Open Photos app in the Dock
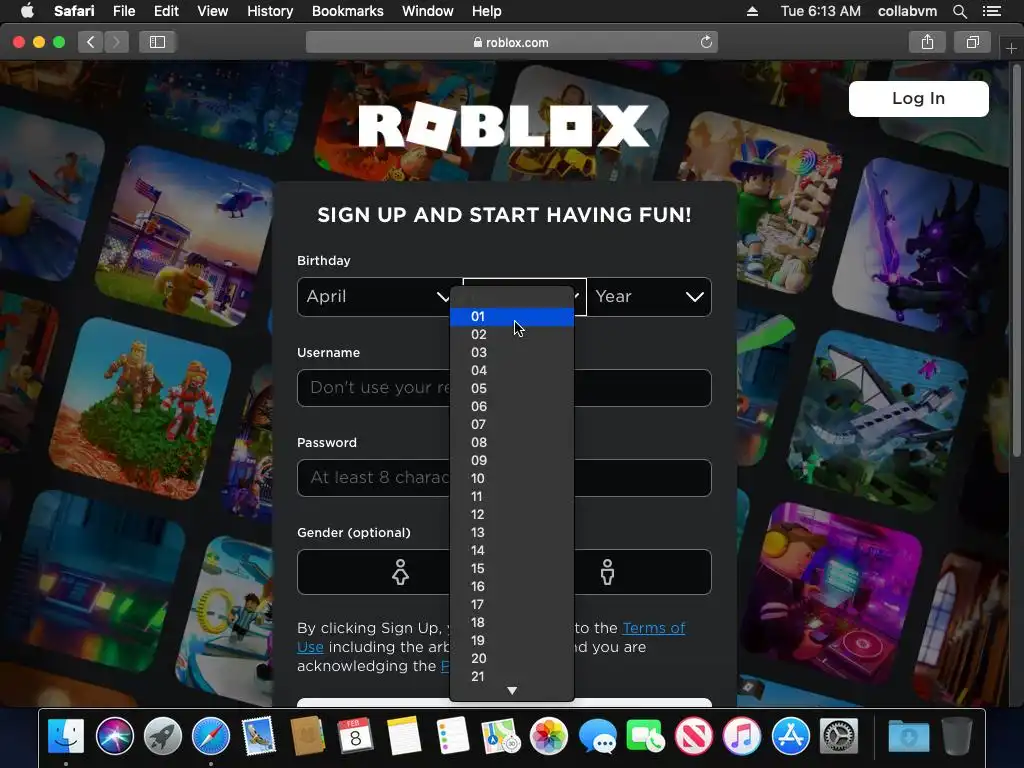Image resolution: width=1024 pixels, height=768 pixels. tap(549, 736)
